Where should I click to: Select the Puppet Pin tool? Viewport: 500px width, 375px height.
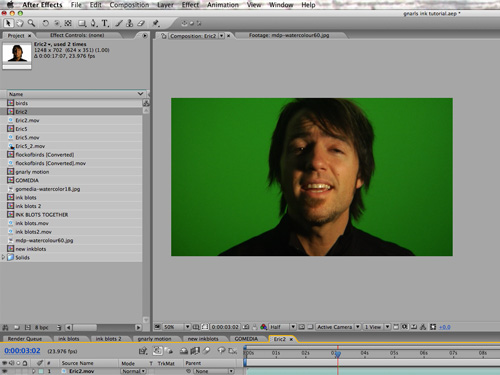(155, 23)
